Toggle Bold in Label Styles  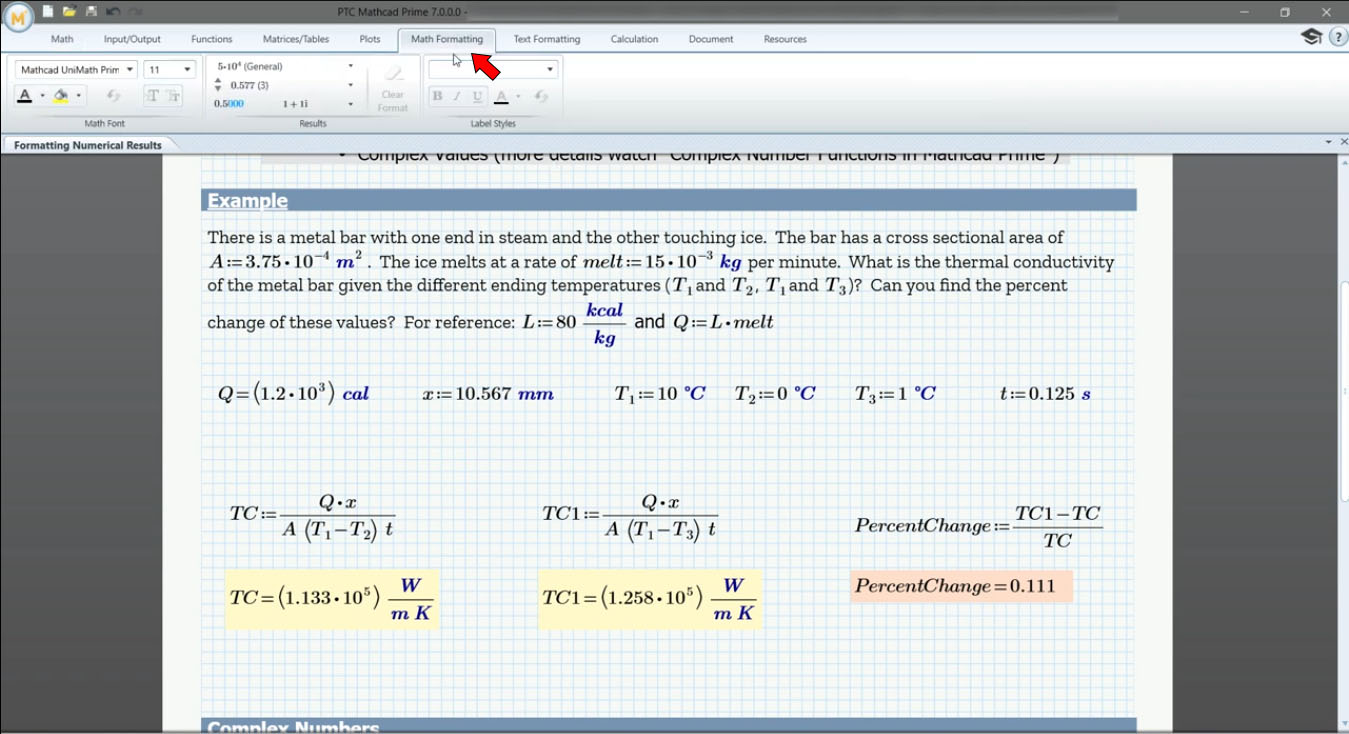[437, 96]
